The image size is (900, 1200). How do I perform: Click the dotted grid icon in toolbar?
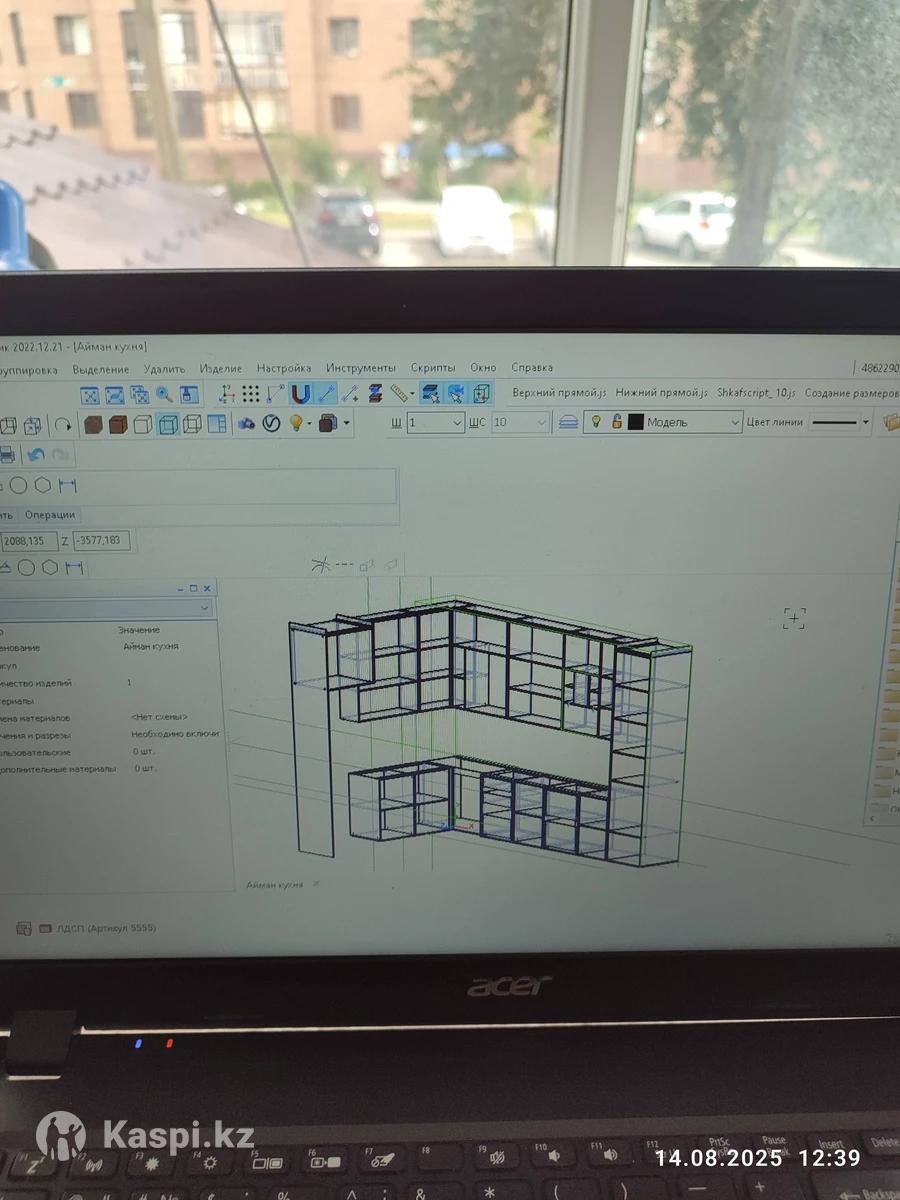click(x=251, y=394)
